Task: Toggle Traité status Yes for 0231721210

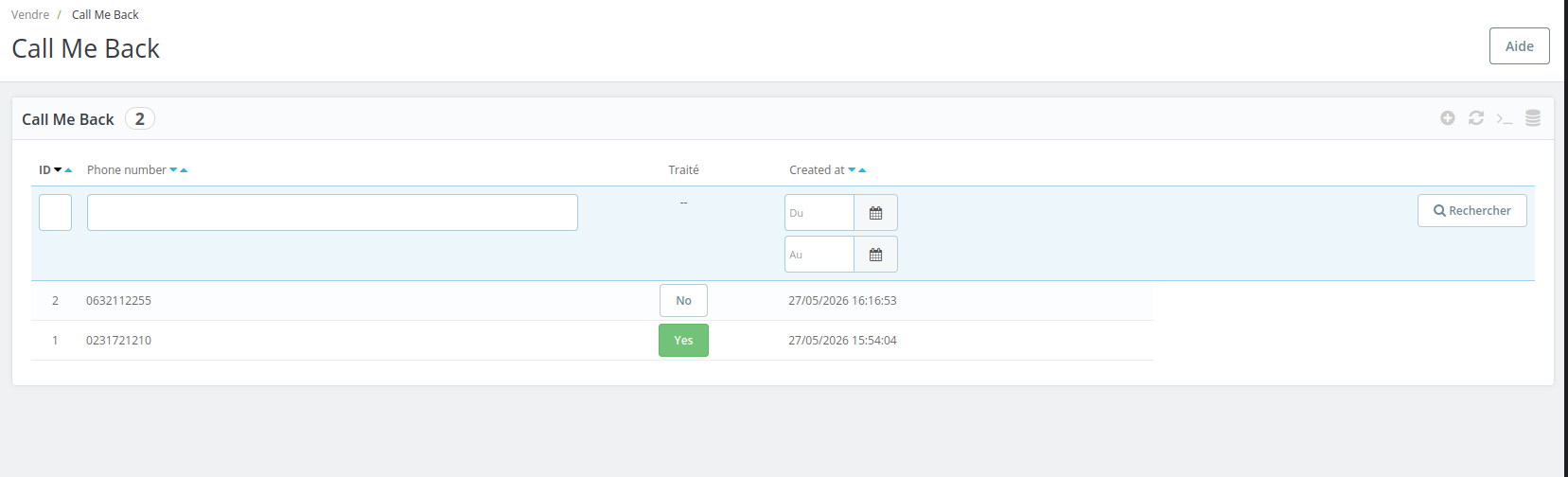Action: pyautogui.click(x=683, y=341)
